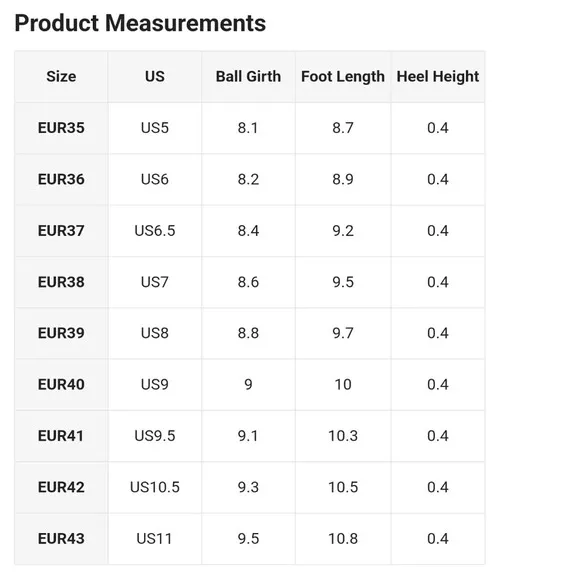Viewport: 579px width, 580px height.
Task: Click the US6.5 cell
Action: tap(155, 231)
